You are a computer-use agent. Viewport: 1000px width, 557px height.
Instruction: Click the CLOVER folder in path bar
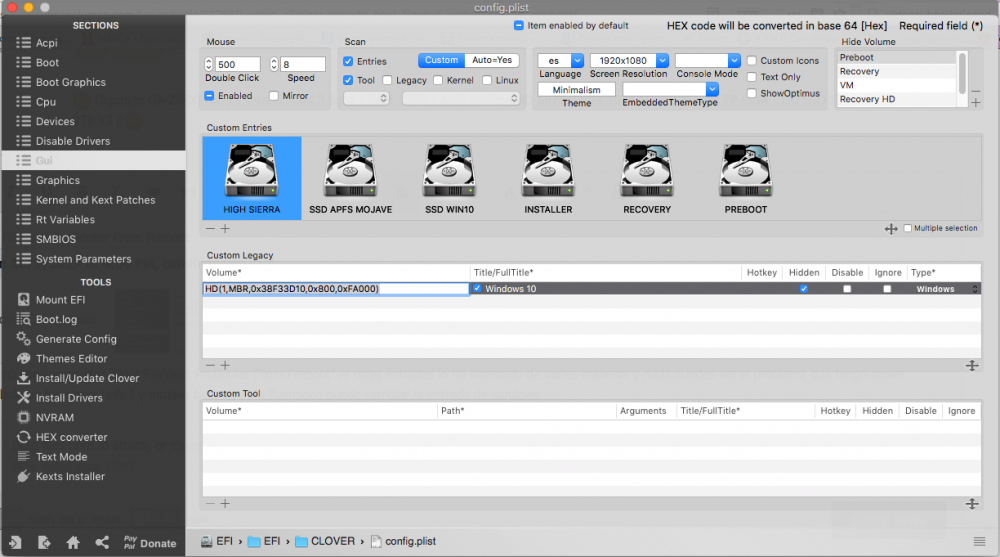pyautogui.click(x=325, y=541)
